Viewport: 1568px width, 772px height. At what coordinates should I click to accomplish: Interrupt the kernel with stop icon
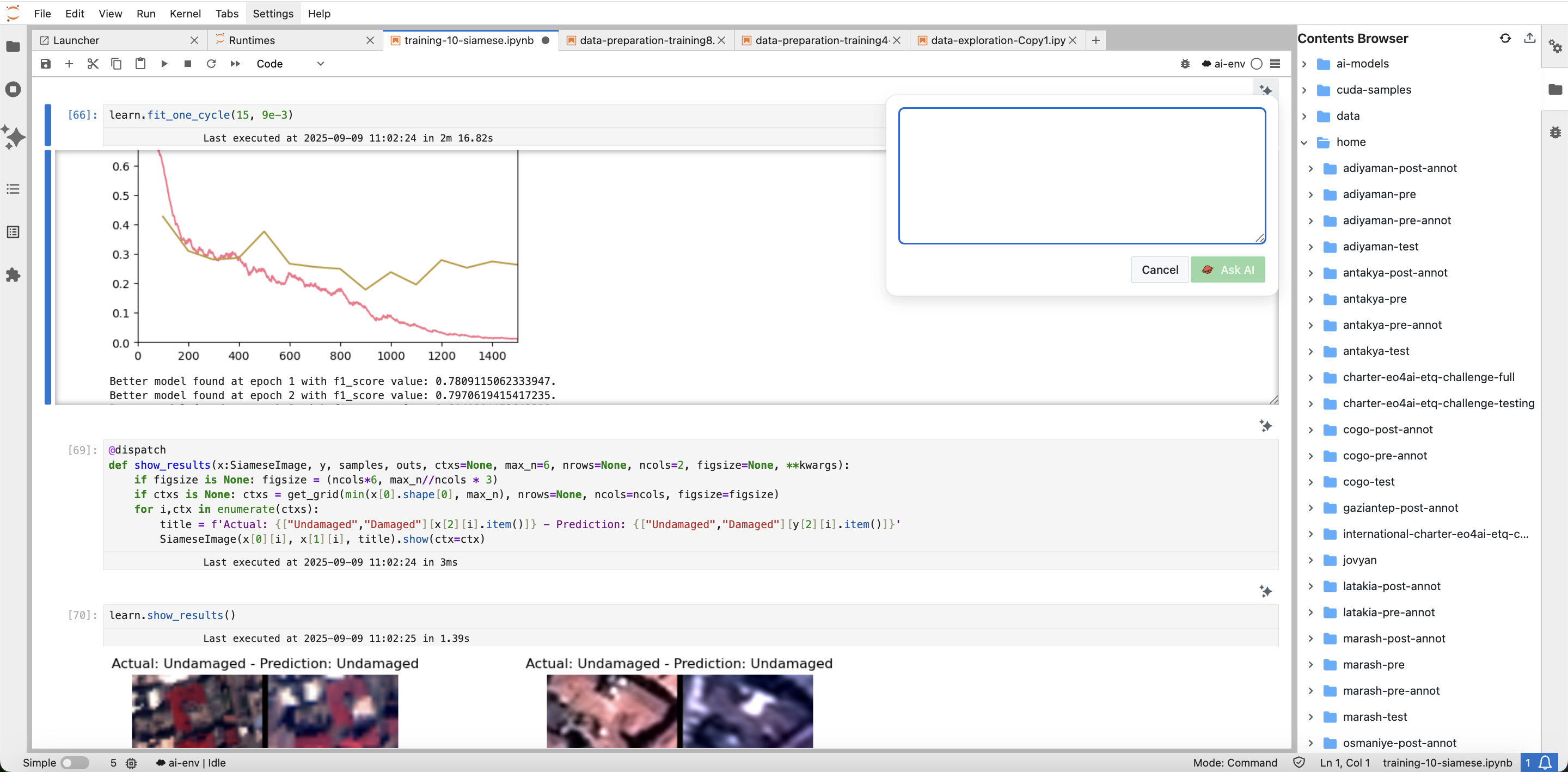[x=187, y=64]
